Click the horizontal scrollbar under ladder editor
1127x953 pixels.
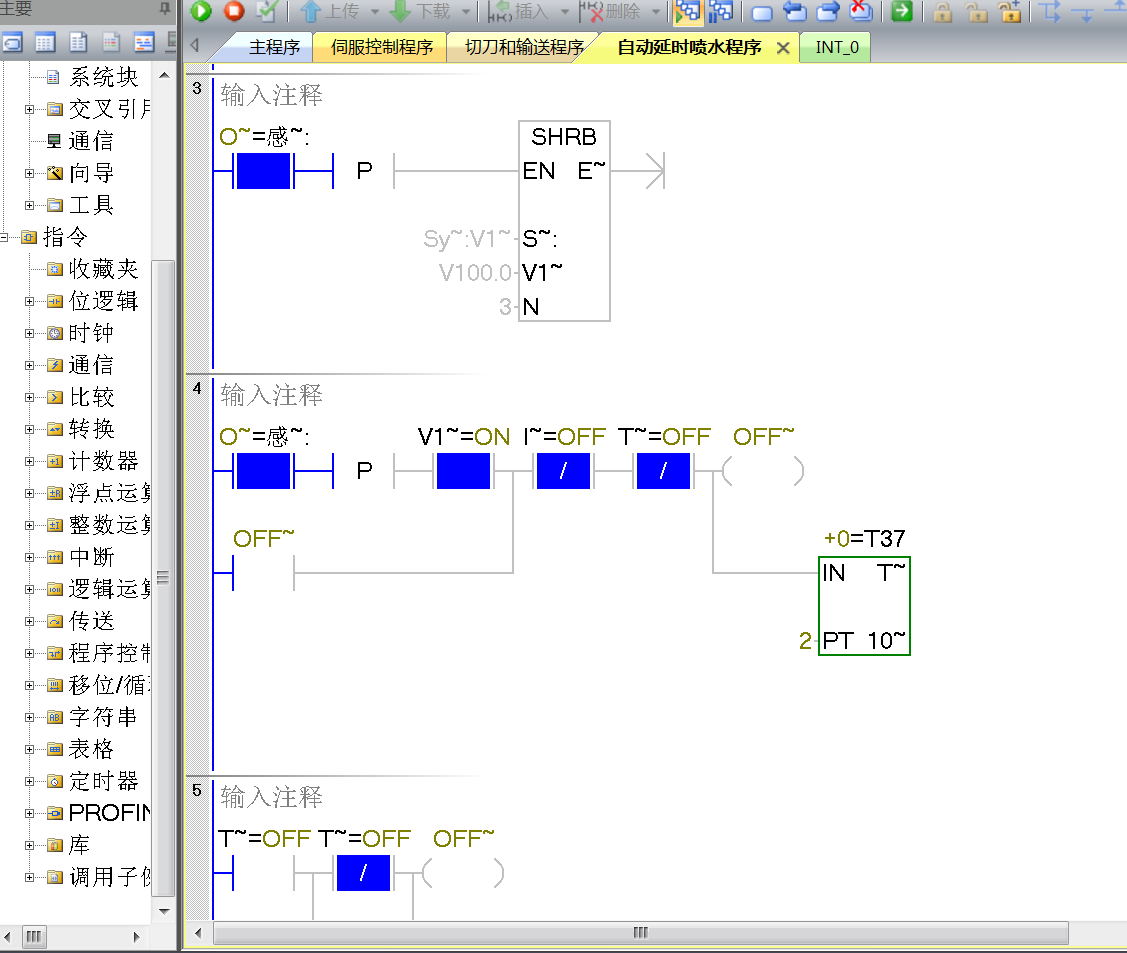(640, 932)
